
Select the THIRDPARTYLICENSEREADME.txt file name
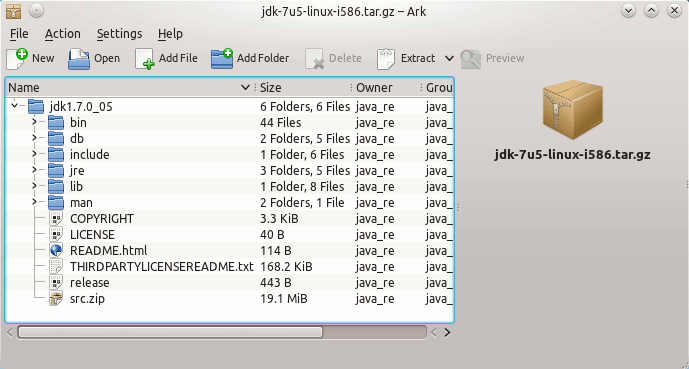[x=162, y=267]
